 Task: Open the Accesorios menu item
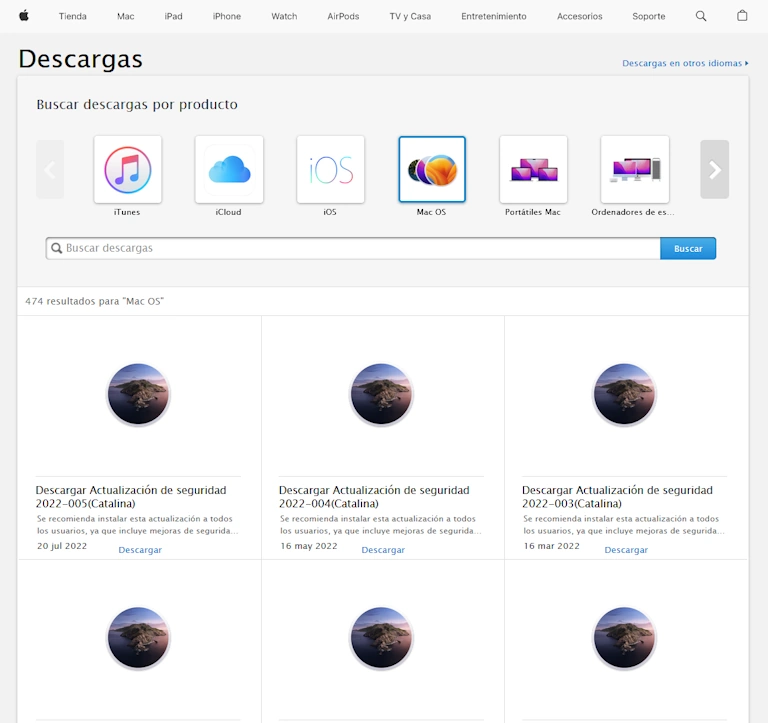coord(579,16)
